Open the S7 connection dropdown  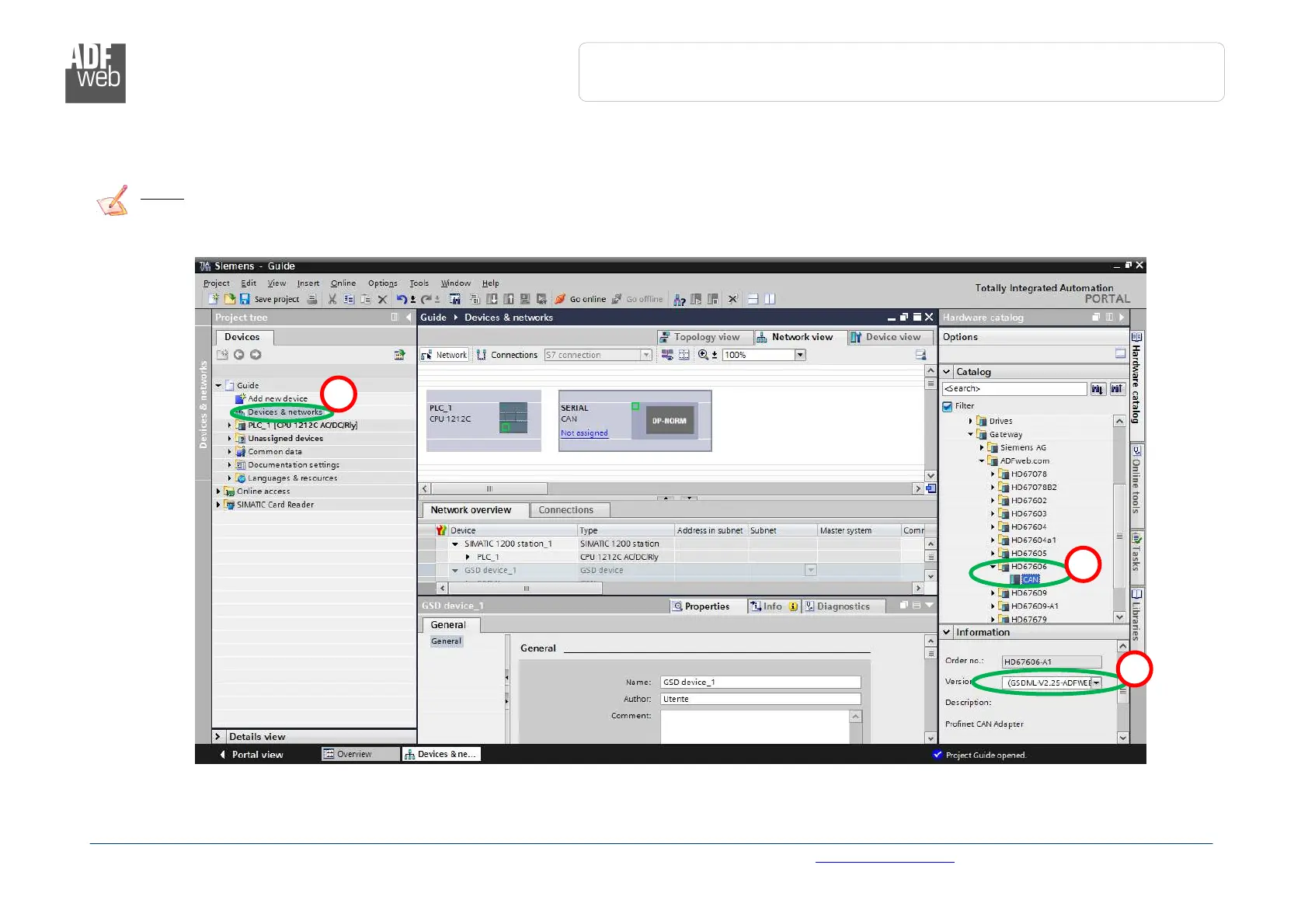645,355
